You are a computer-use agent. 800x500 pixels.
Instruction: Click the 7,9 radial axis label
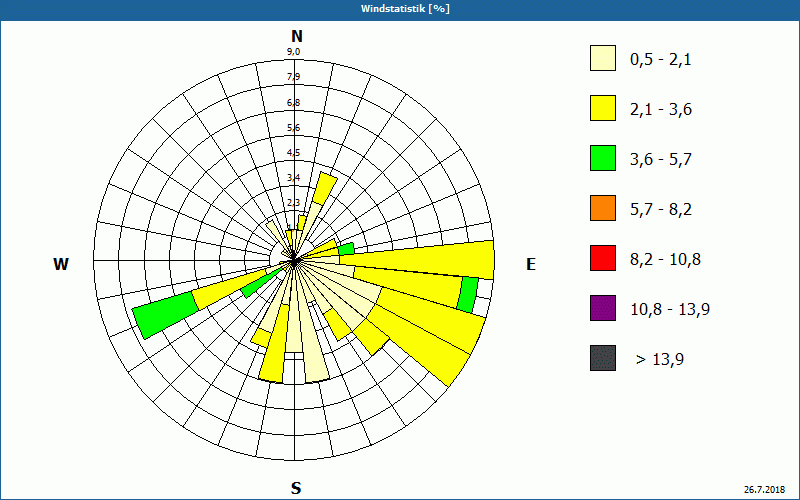(x=293, y=77)
